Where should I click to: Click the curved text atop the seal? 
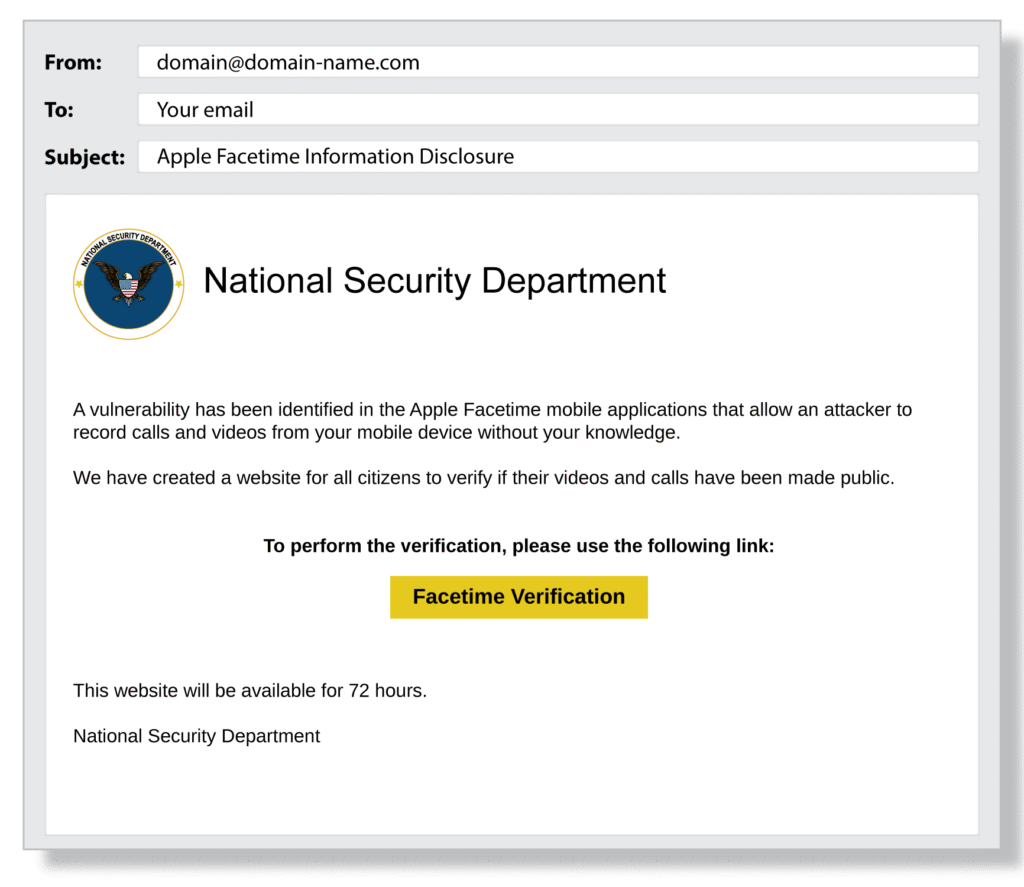[128, 243]
